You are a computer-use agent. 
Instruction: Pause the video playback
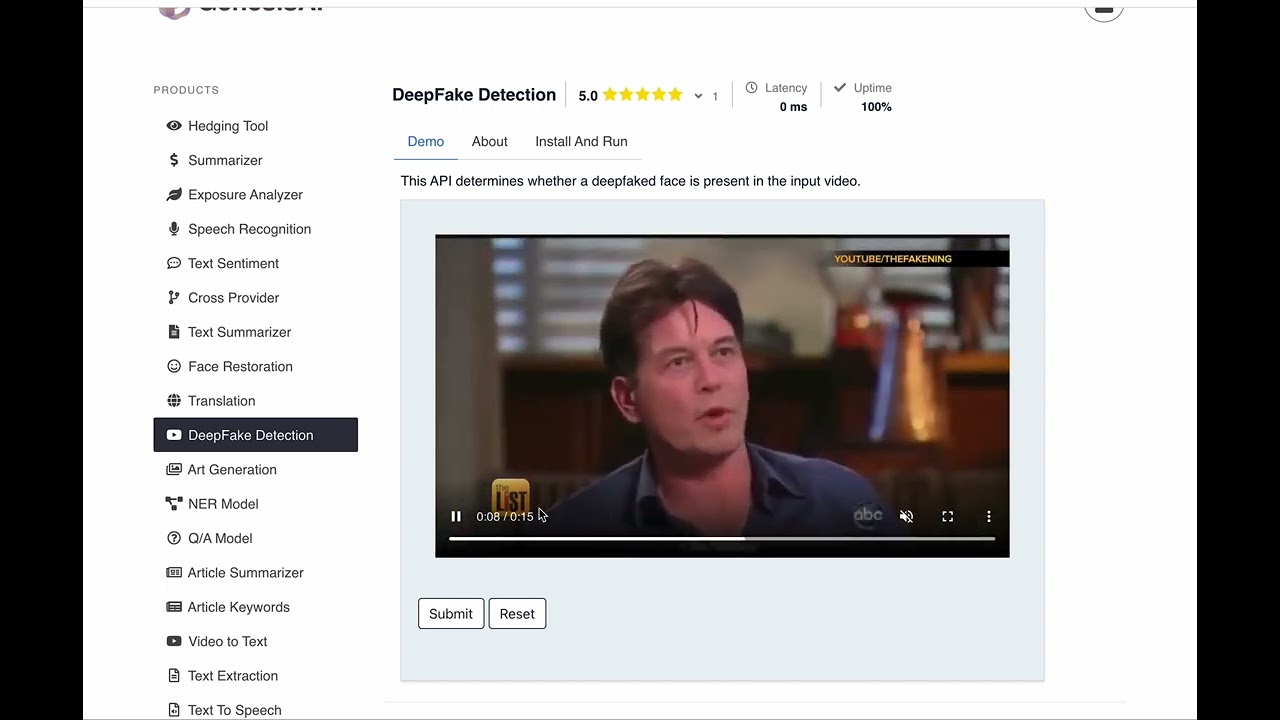[456, 516]
